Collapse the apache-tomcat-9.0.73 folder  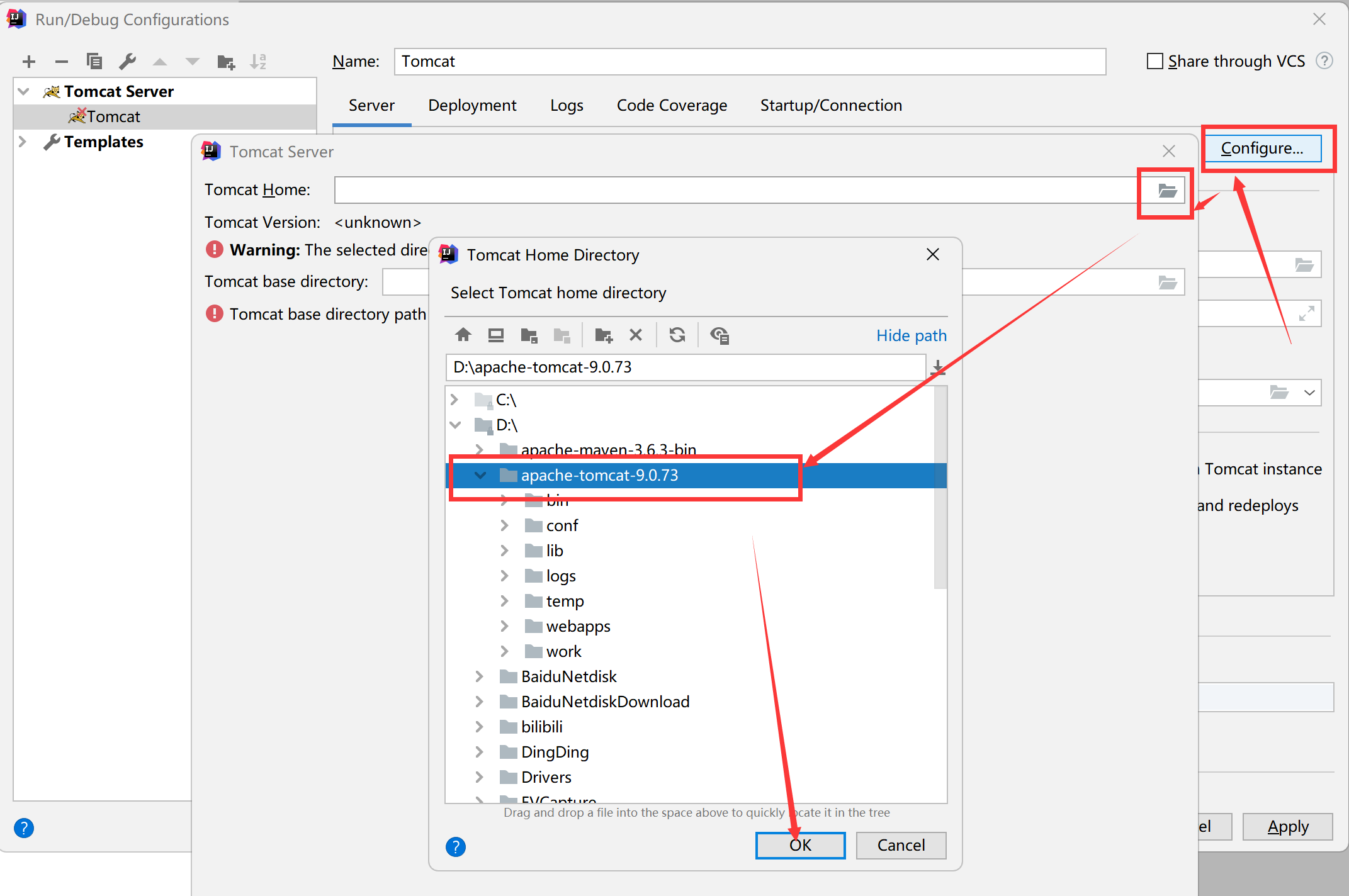point(480,475)
